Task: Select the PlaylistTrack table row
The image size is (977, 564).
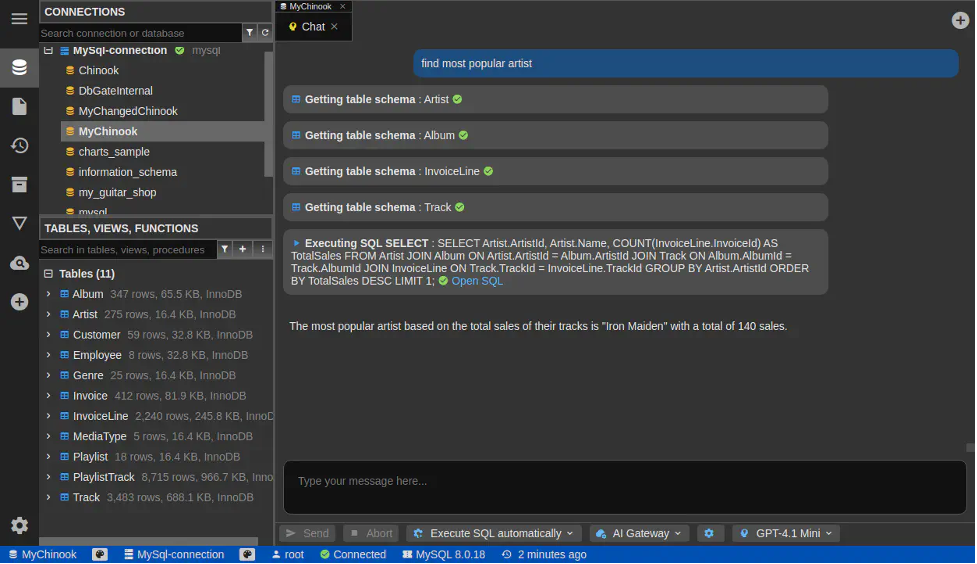Action: (x=156, y=477)
